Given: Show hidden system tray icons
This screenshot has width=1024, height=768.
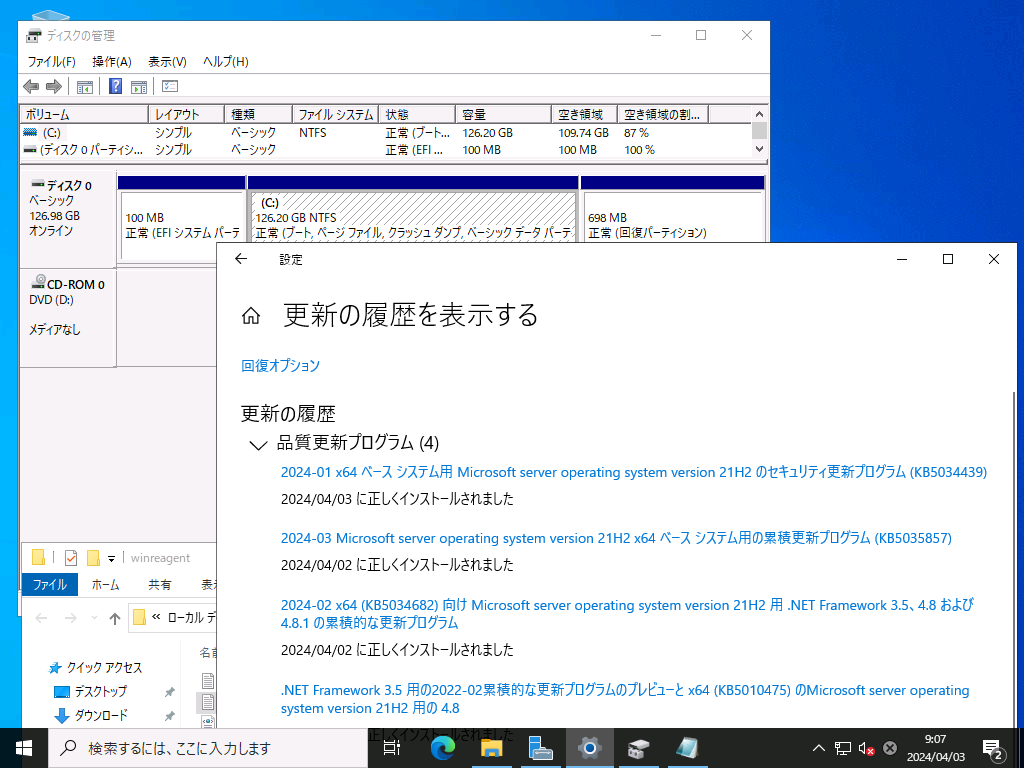Looking at the screenshot, I should click(x=818, y=748).
